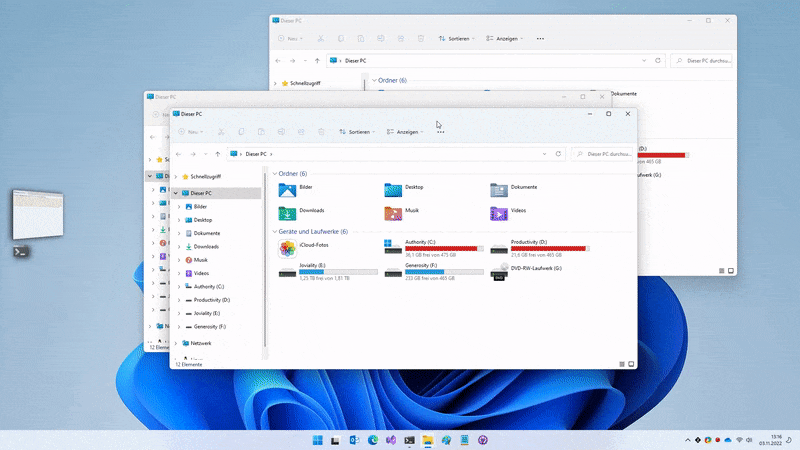This screenshot has height=450, width=800.
Task: Open Sortieren dropdown in the rear window
Action: [457, 39]
